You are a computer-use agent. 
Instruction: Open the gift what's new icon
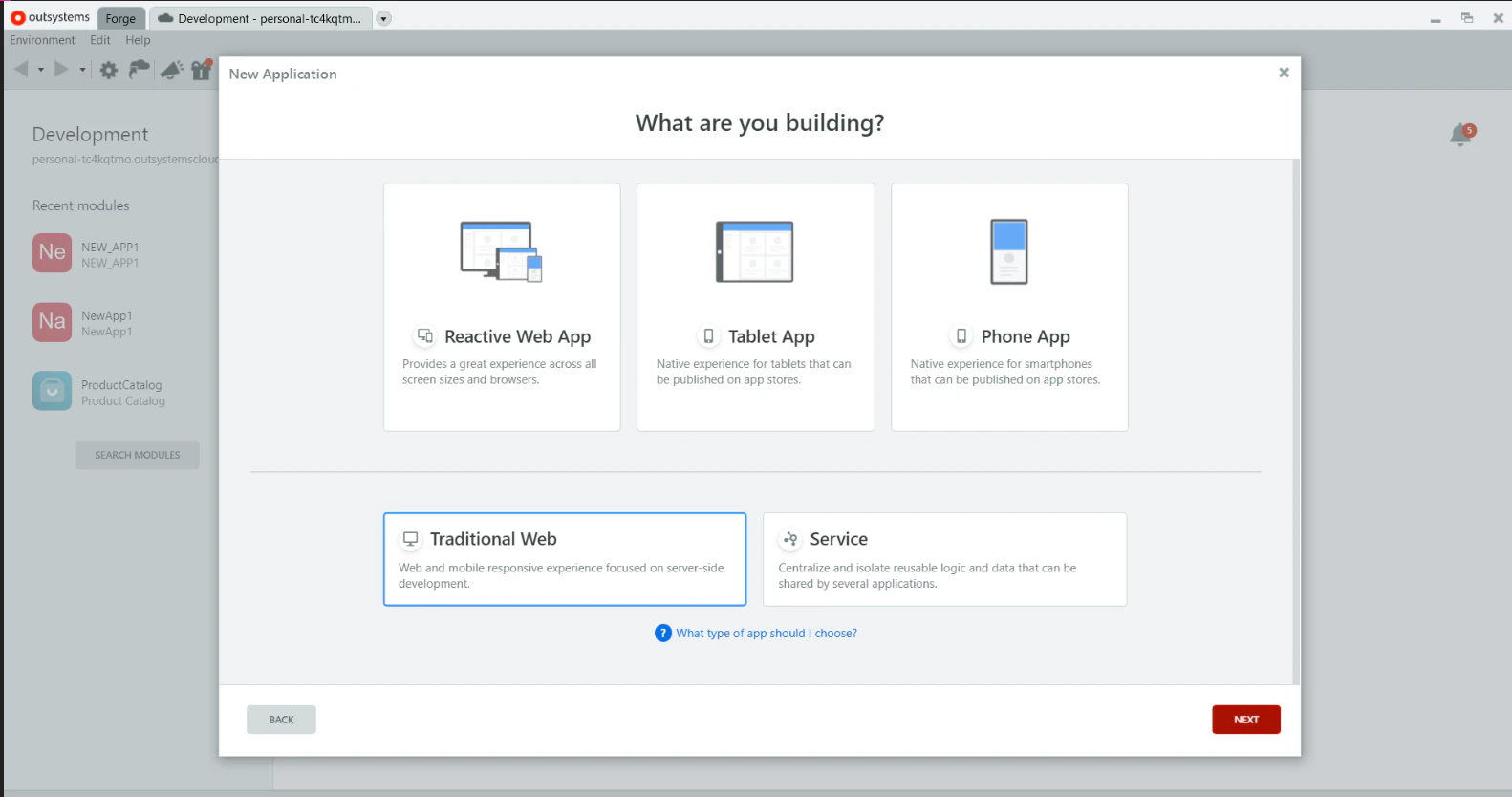tap(201, 69)
